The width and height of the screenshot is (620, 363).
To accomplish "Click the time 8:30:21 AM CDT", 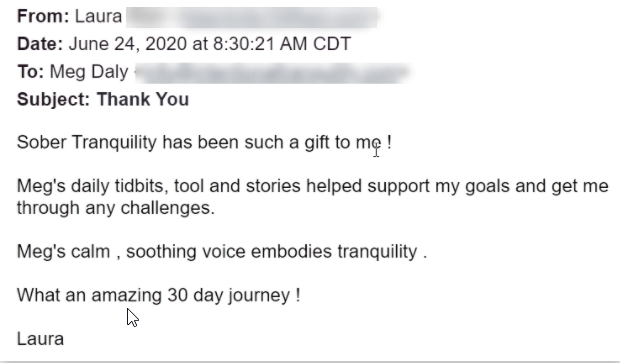I will [x=282, y=44].
